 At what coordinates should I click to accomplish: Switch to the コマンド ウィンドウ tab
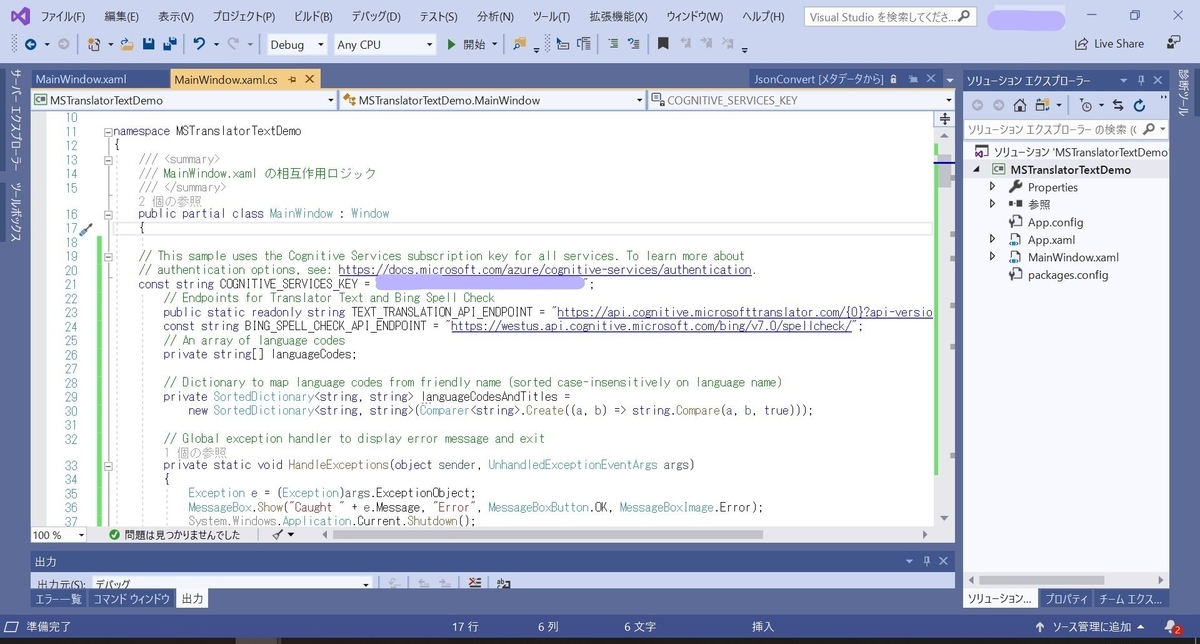point(131,599)
